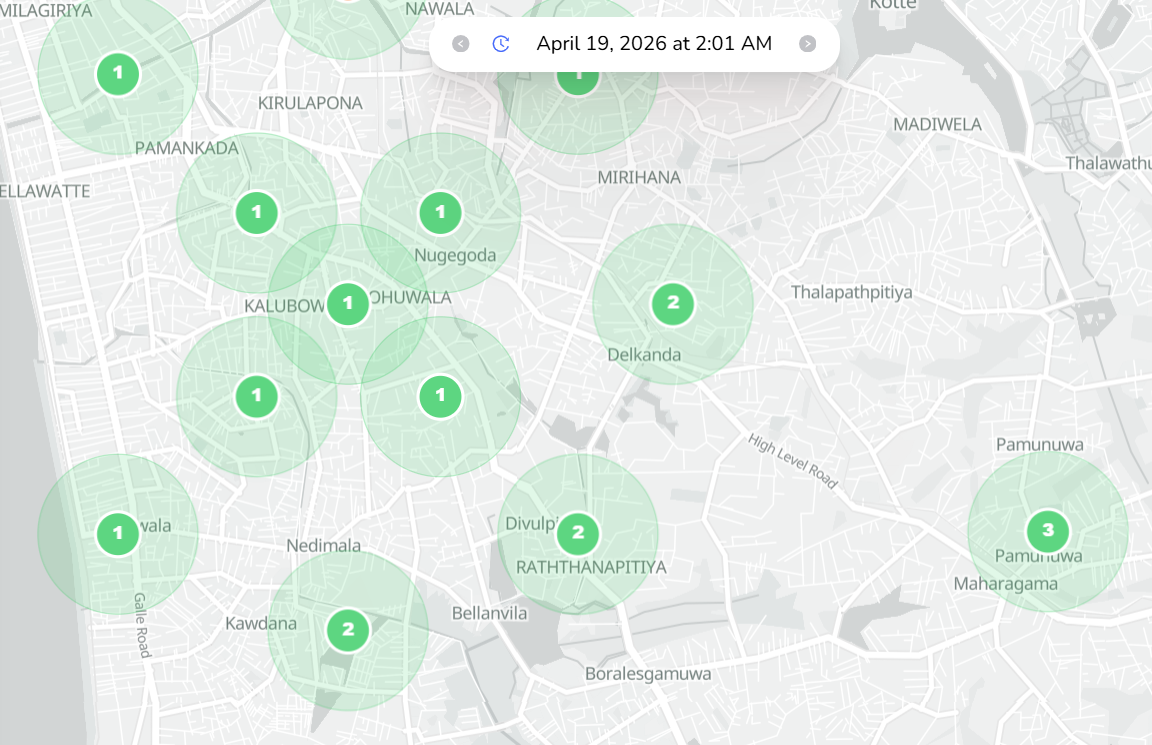Open cluster marker 3 near Pamunuwa
The image size is (1152, 745).
[x=1048, y=530]
